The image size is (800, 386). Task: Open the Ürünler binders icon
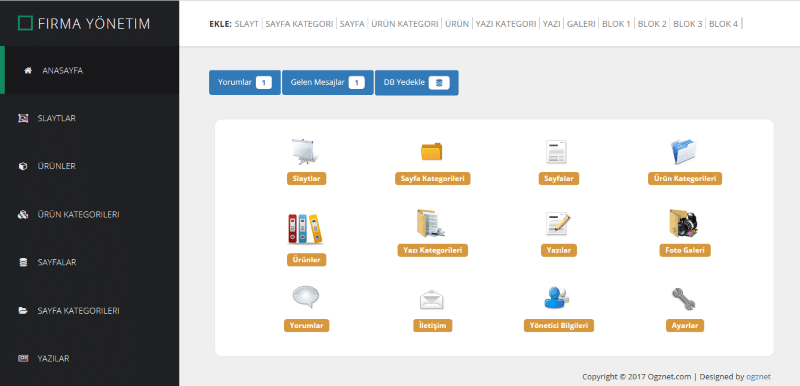(x=305, y=229)
